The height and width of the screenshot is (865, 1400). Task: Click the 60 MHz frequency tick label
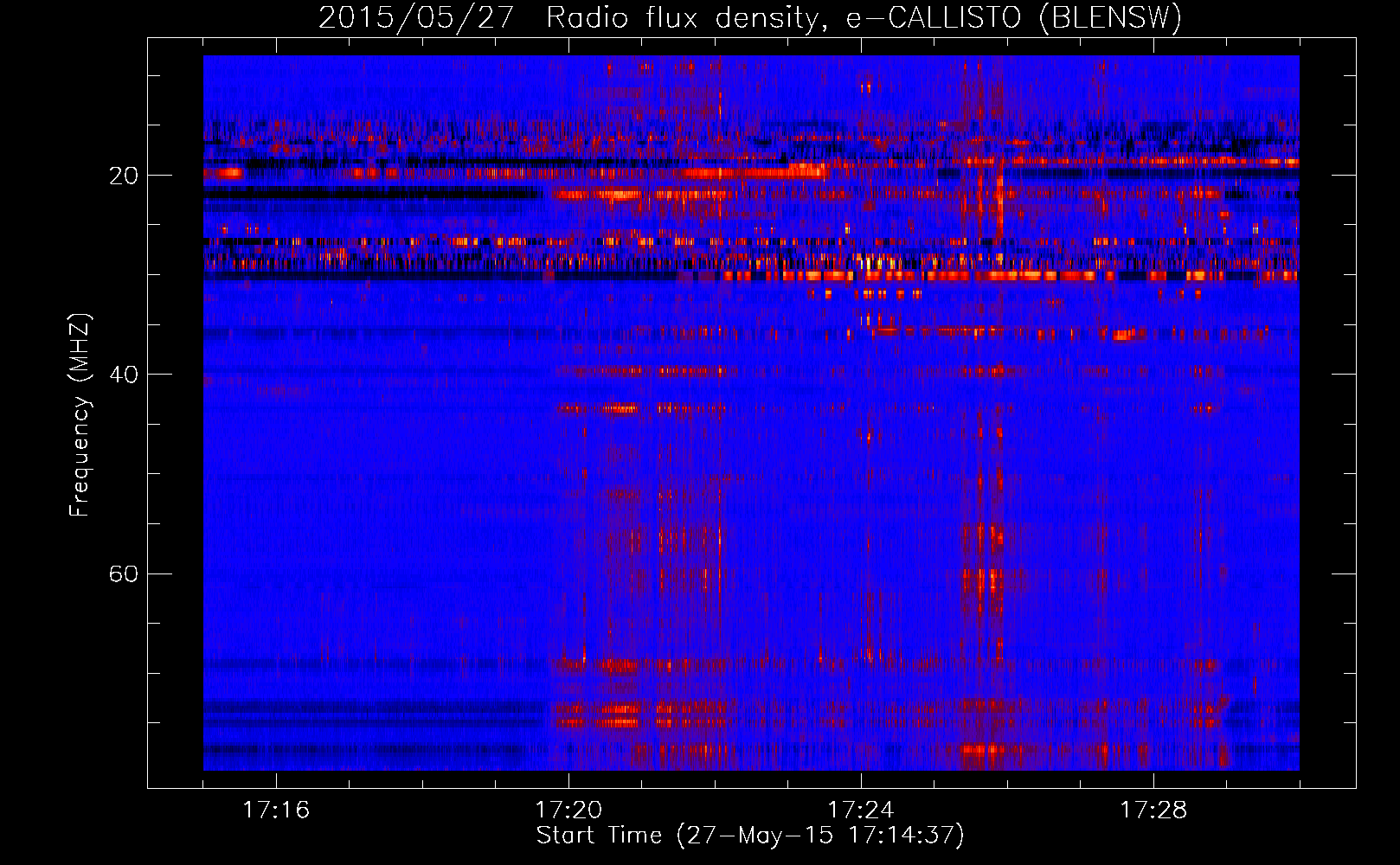tap(124, 574)
